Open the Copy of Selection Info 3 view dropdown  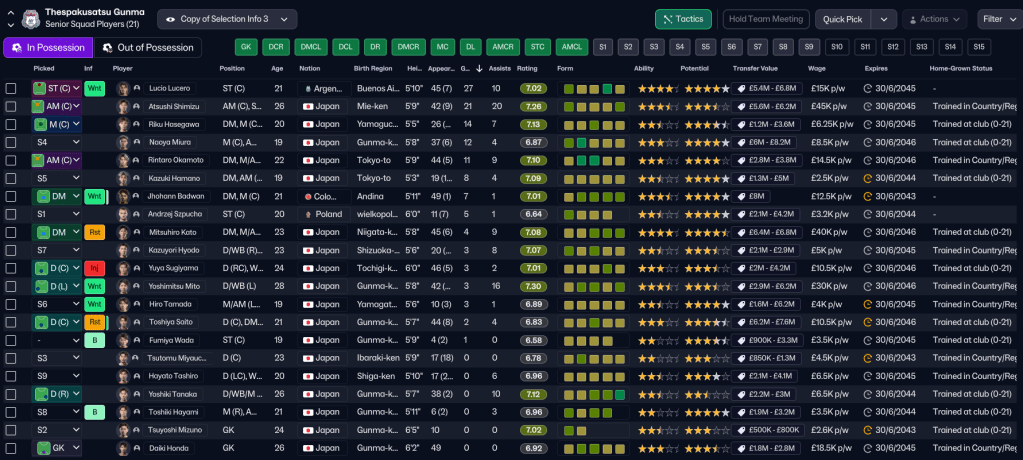point(227,19)
